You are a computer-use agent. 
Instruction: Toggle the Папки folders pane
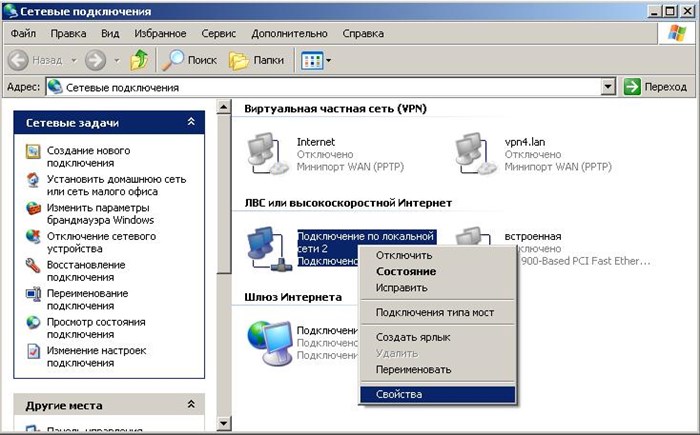point(257,60)
